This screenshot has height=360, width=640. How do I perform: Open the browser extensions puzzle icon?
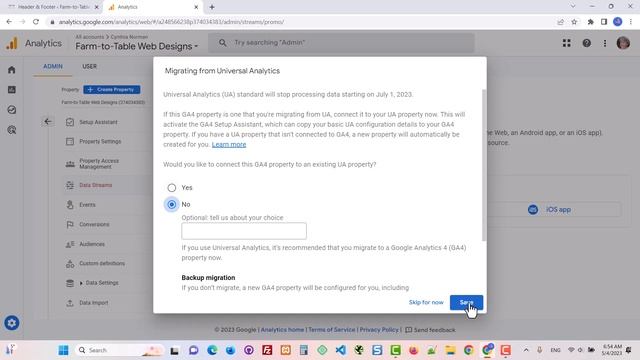(591, 22)
